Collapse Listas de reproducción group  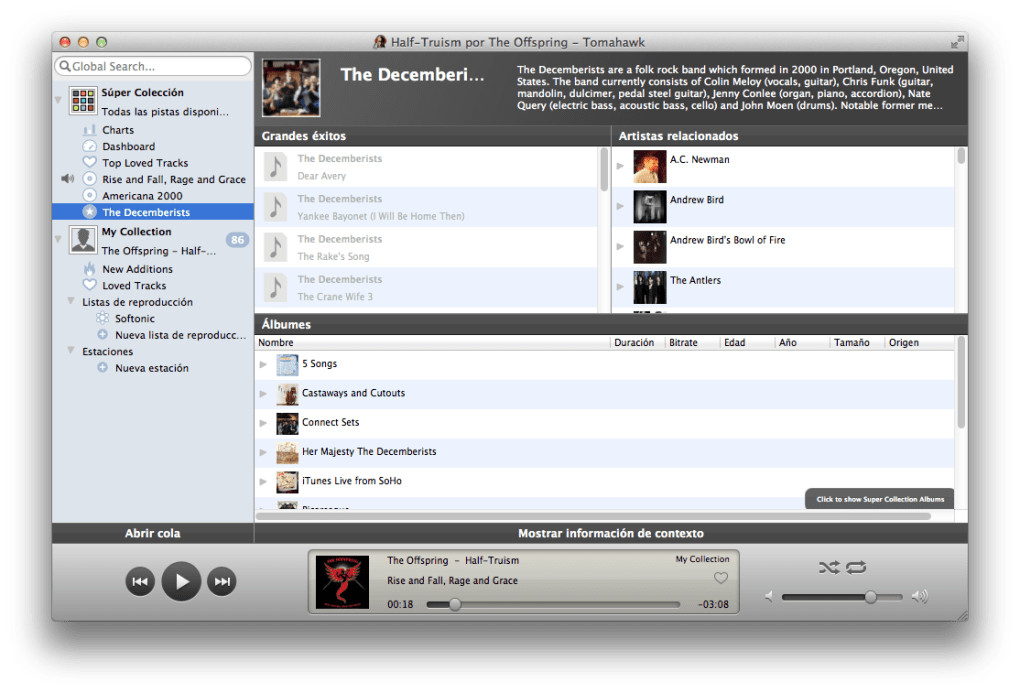pyautogui.click(x=71, y=301)
